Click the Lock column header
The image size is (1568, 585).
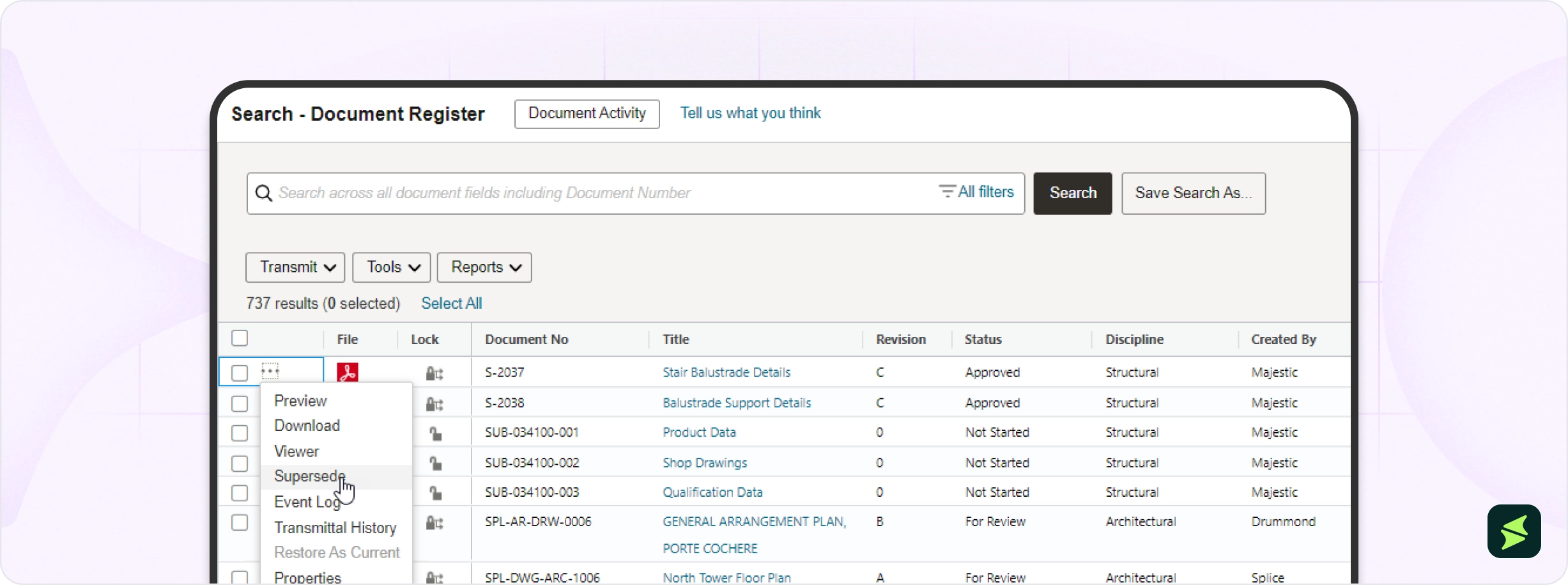click(x=425, y=339)
